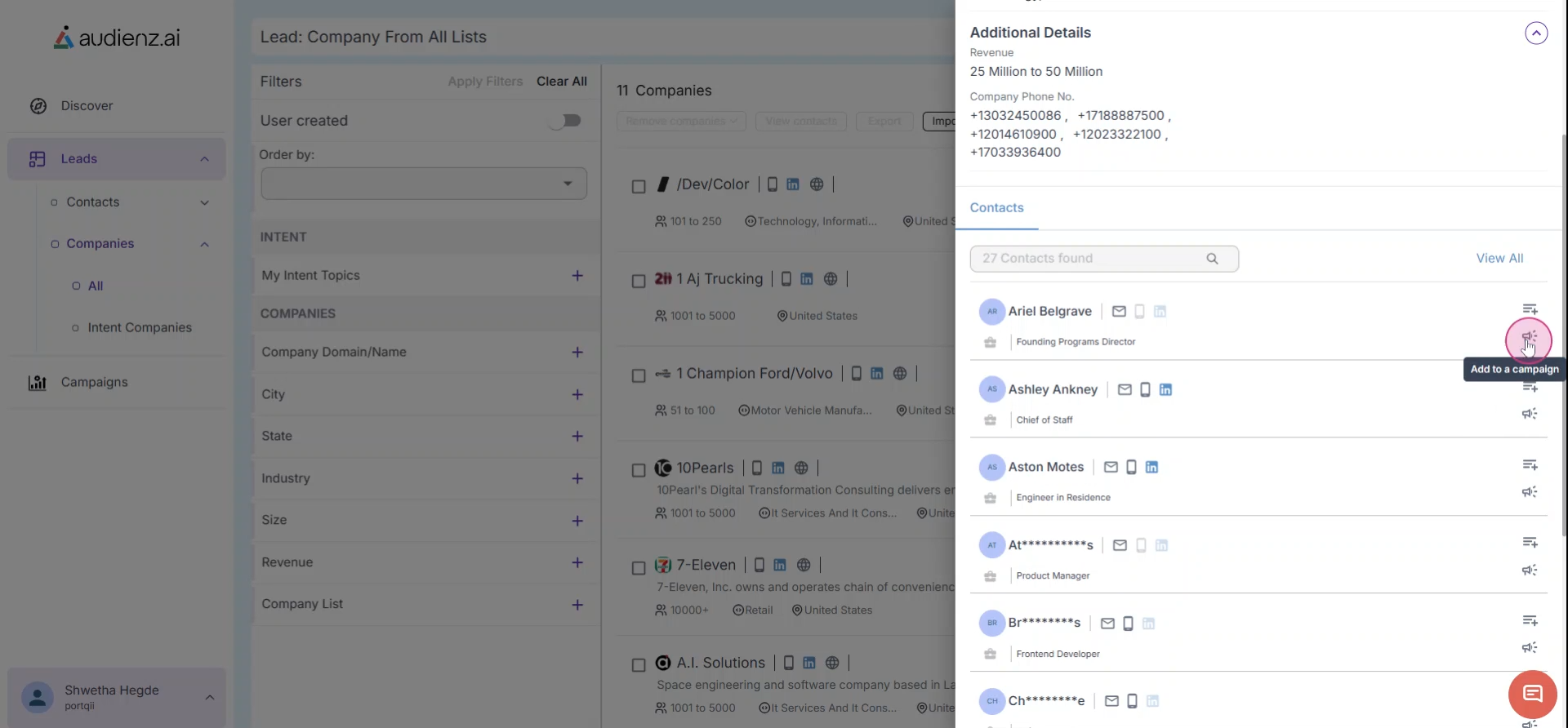Open Shwetha Hegde account menu
Image resolution: width=1568 pixels, height=728 pixels.
[117, 698]
